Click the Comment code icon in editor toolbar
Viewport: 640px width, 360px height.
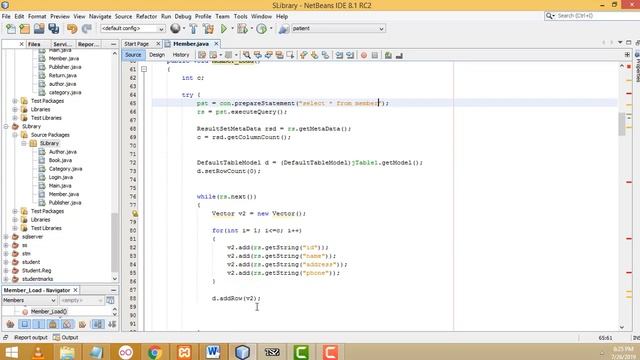click(x=388, y=55)
